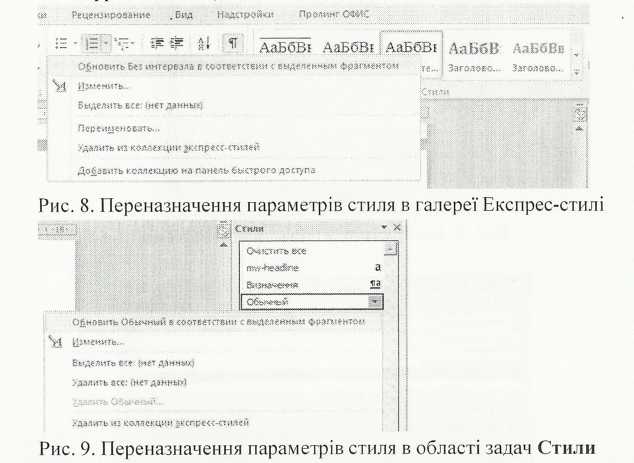Close the Стили task pane
Image resolution: width=634 pixels, height=463 pixels.
click(x=397, y=227)
